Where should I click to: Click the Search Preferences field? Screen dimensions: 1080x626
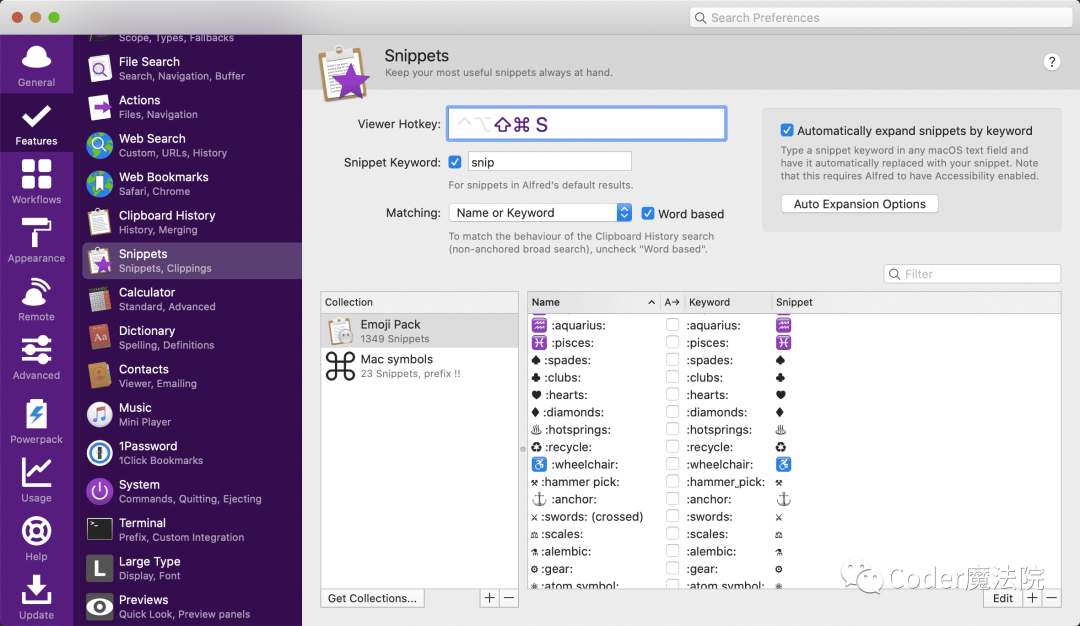(881, 18)
